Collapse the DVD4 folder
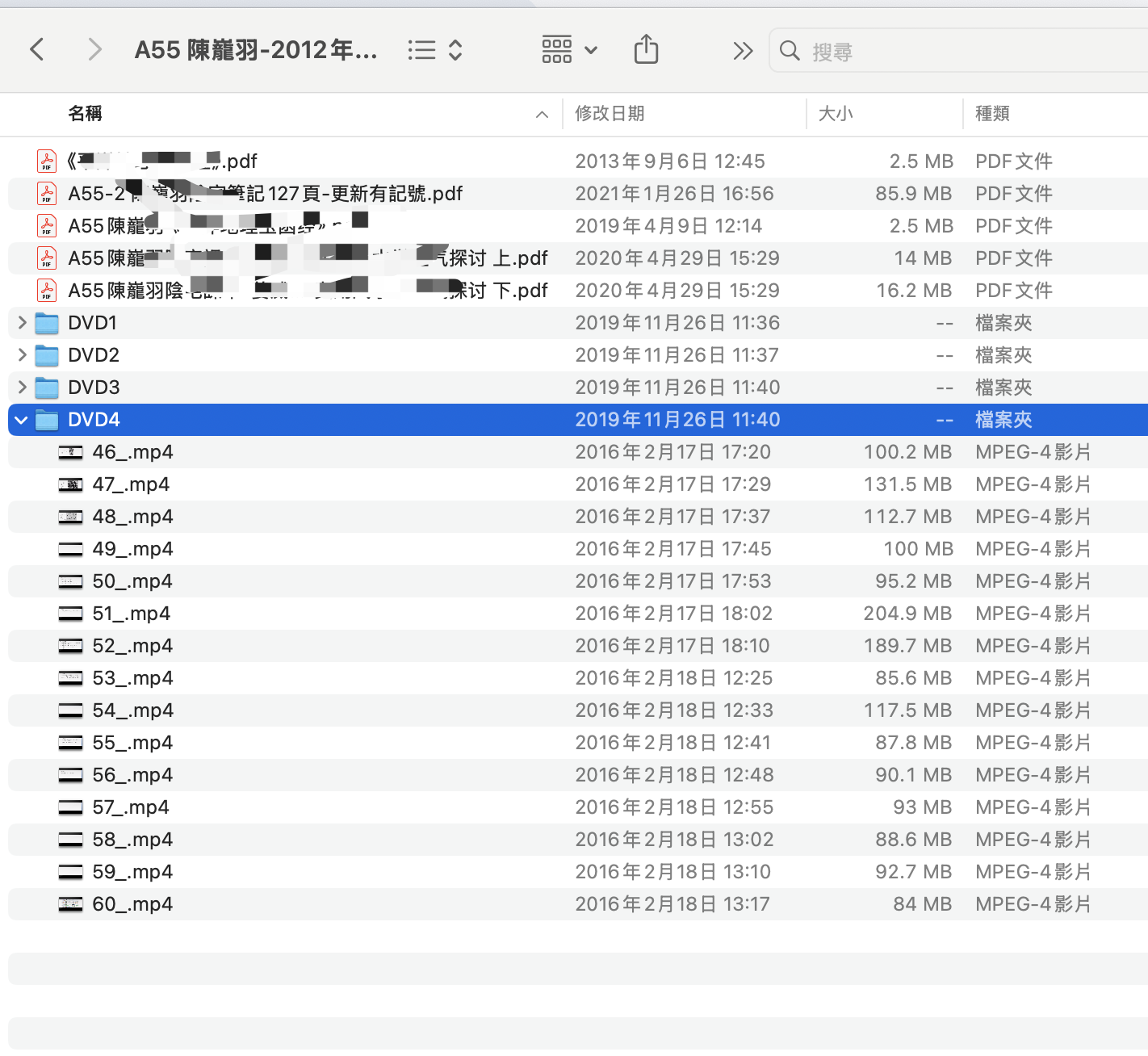Screen dimensions: 1148x1056 pyautogui.click(x=22, y=420)
